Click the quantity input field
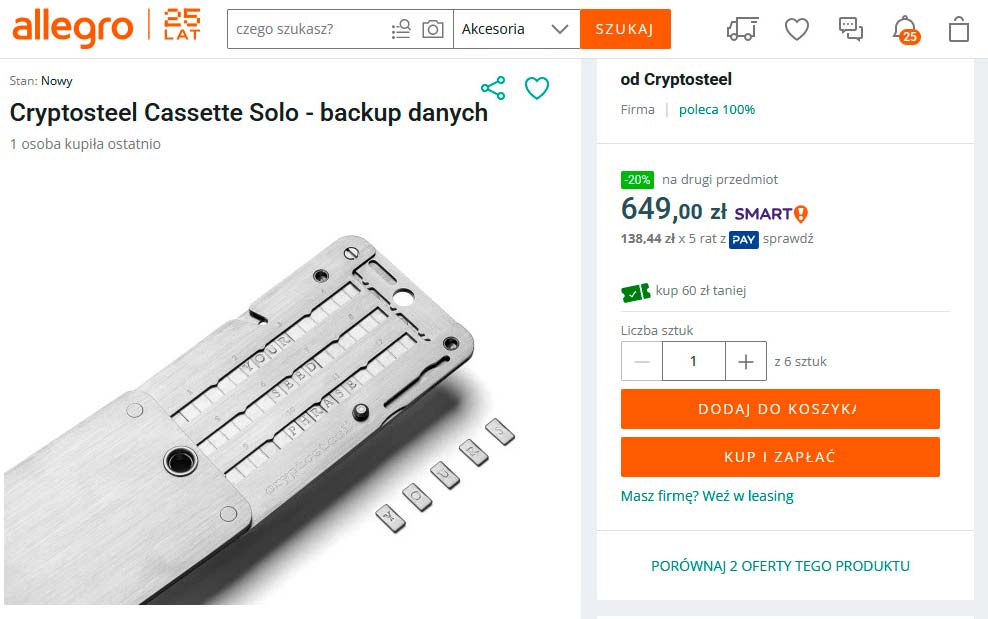 tap(694, 361)
